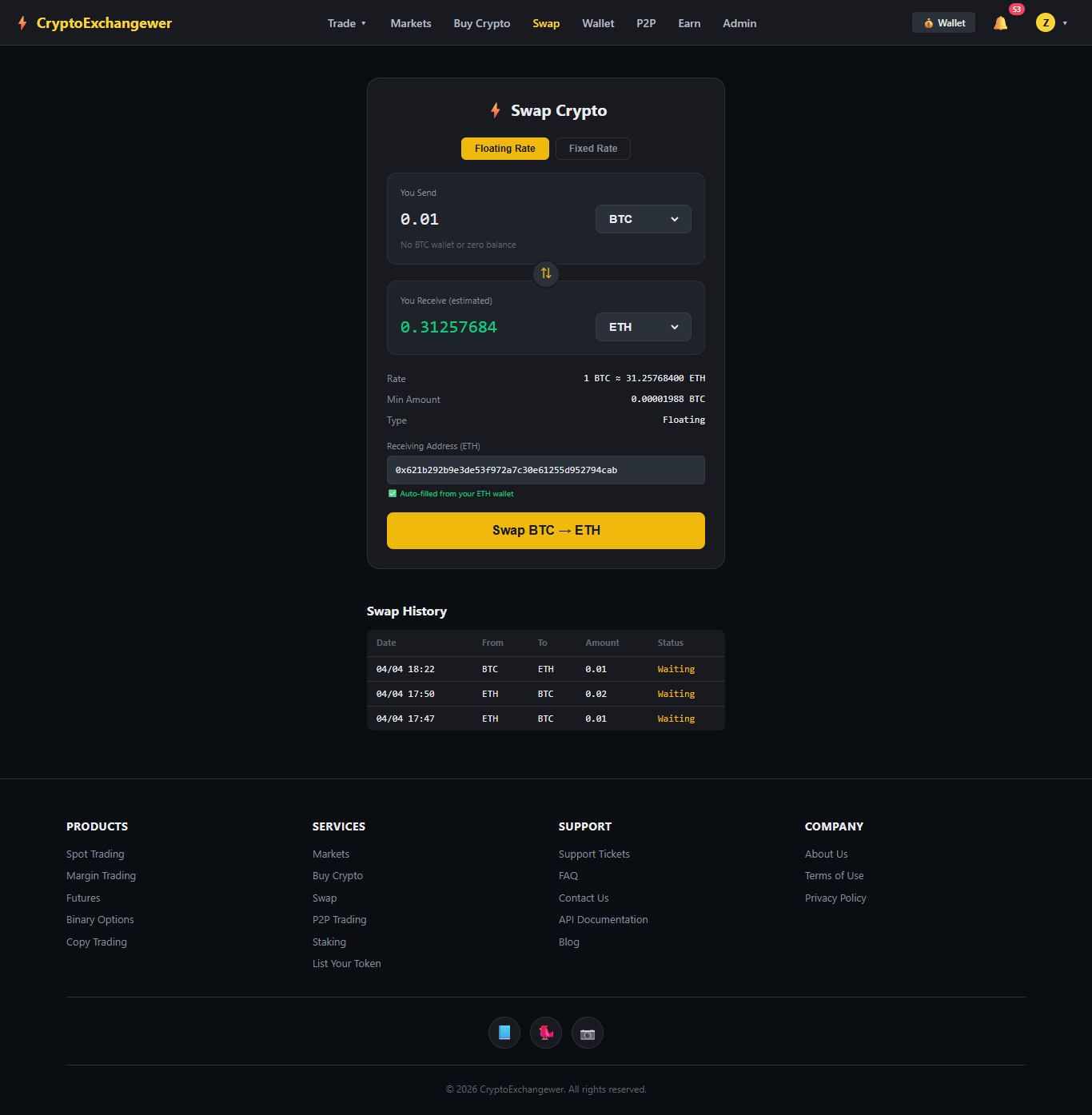Click the Receiving Address ETH input field
Viewport: 1092px width, 1115px height.
pyautogui.click(x=545, y=470)
